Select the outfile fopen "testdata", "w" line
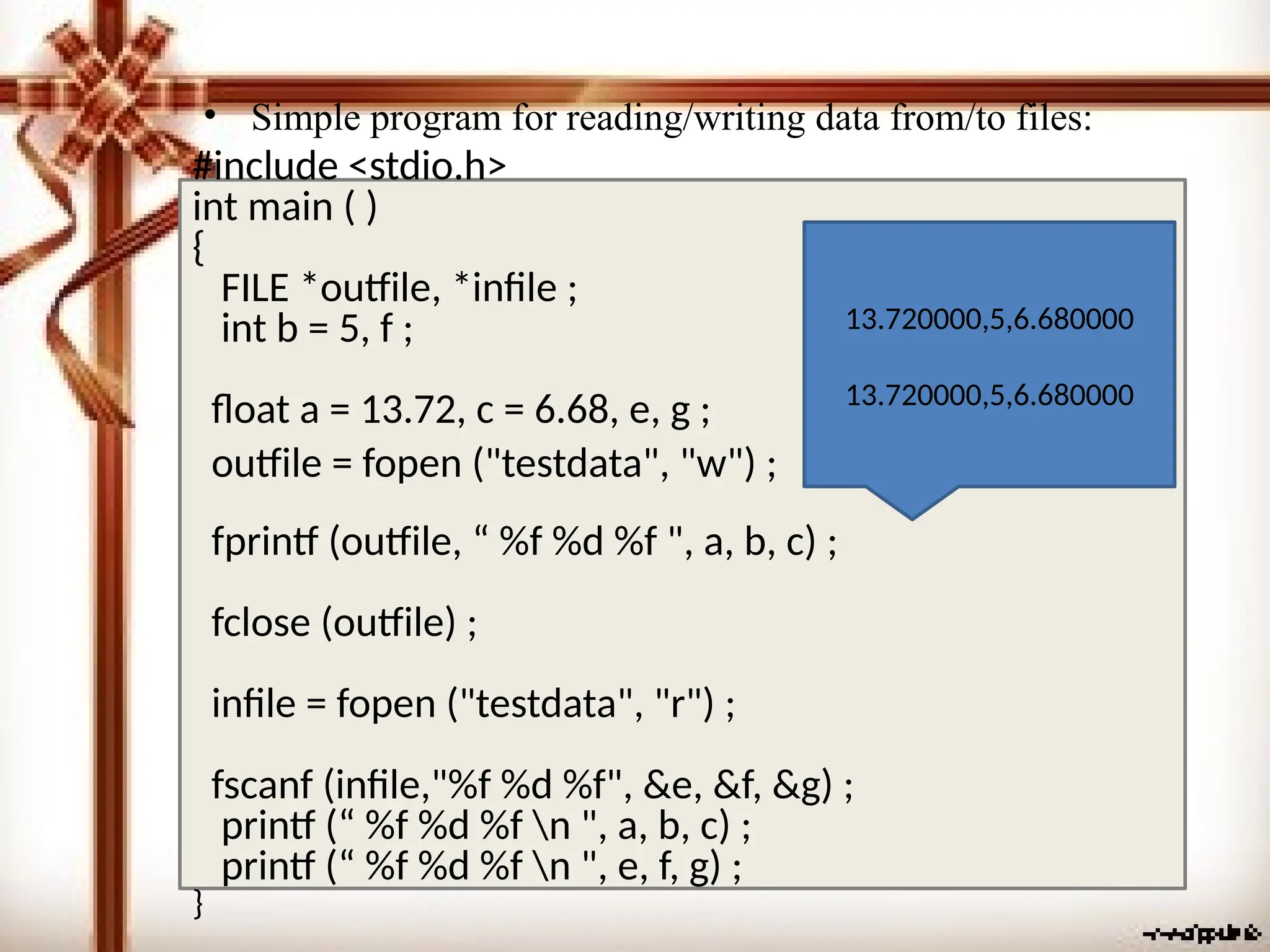This screenshot has width=1270, height=952. pos(494,463)
